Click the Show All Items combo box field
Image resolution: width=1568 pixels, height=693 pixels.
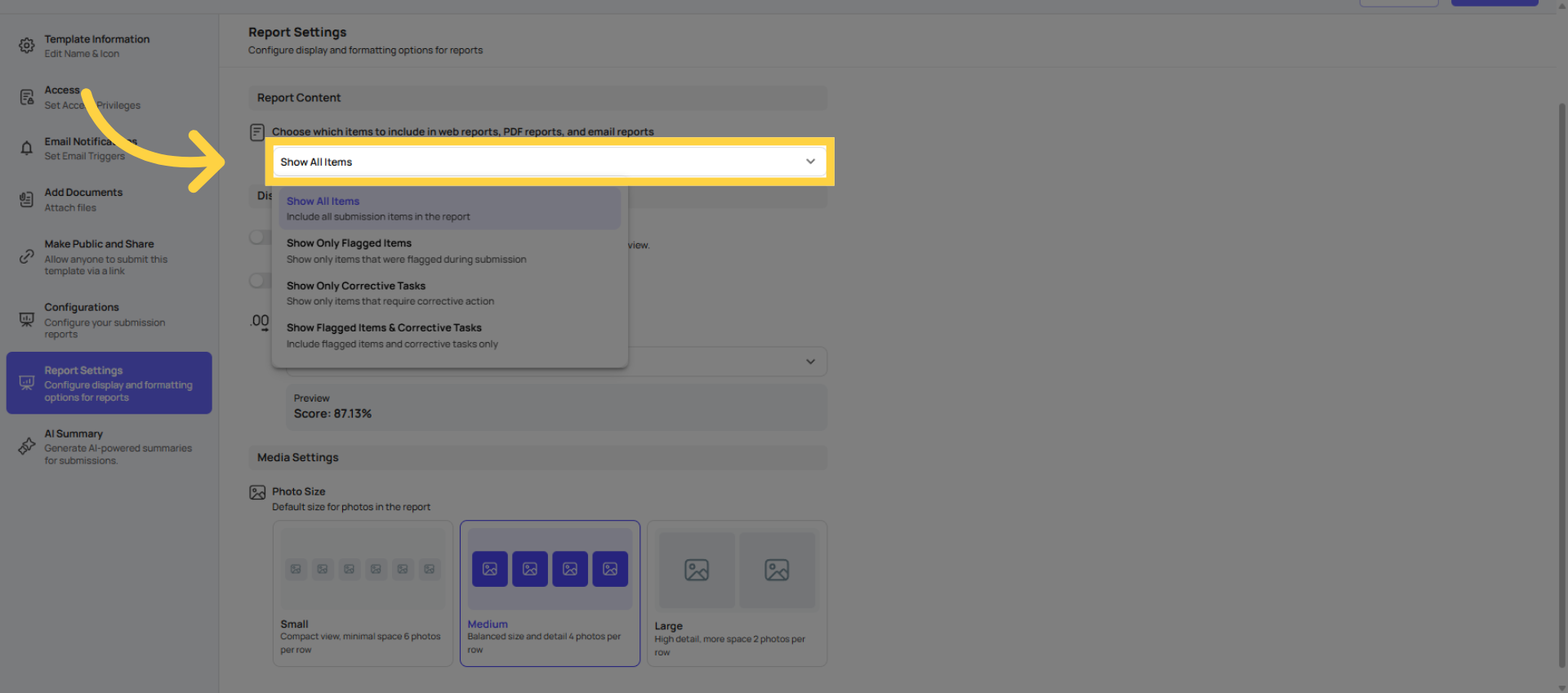549,162
